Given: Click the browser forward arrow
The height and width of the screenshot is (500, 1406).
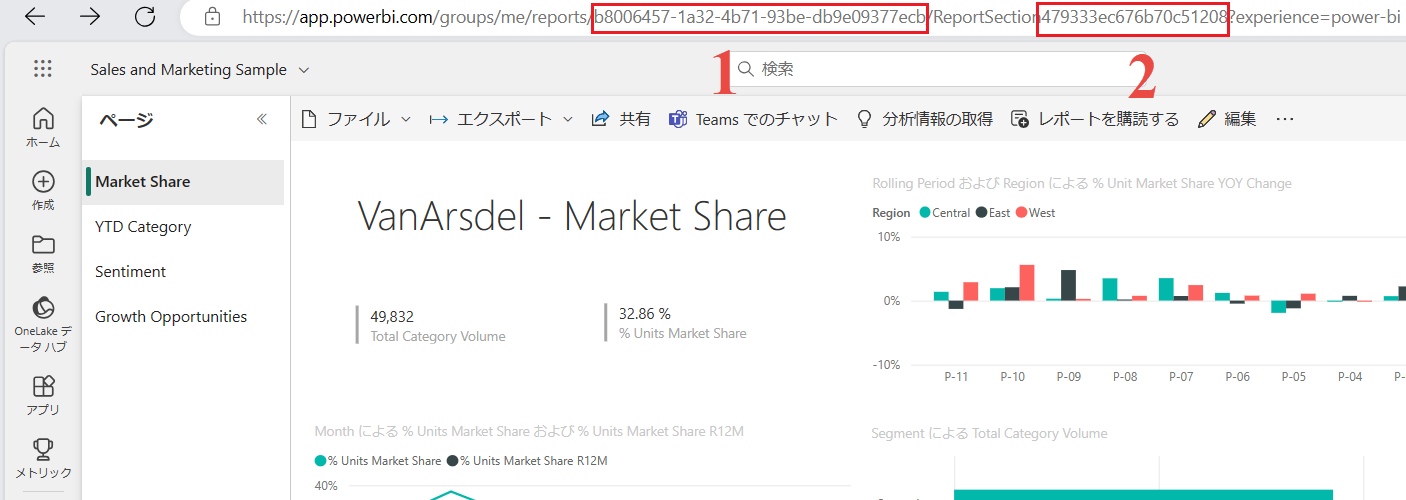Looking at the screenshot, I should pyautogui.click(x=89, y=16).
